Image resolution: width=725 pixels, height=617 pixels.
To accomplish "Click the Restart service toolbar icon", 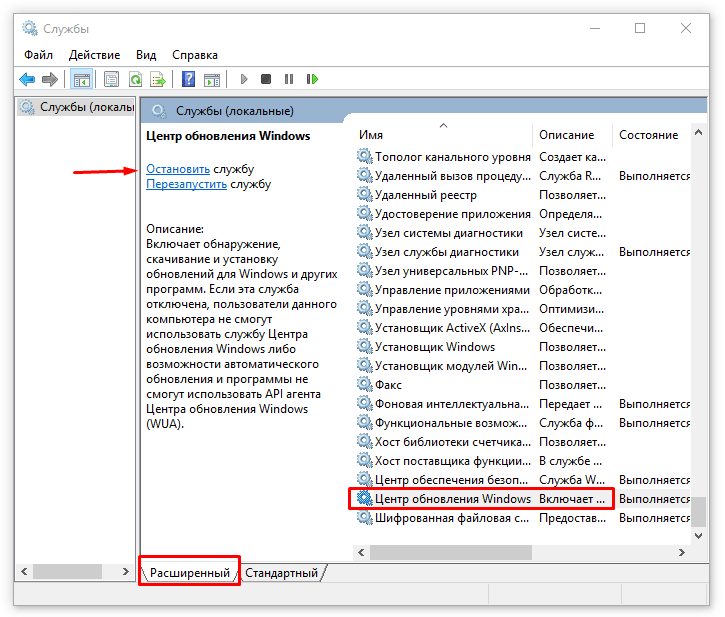I will [312, 79].
